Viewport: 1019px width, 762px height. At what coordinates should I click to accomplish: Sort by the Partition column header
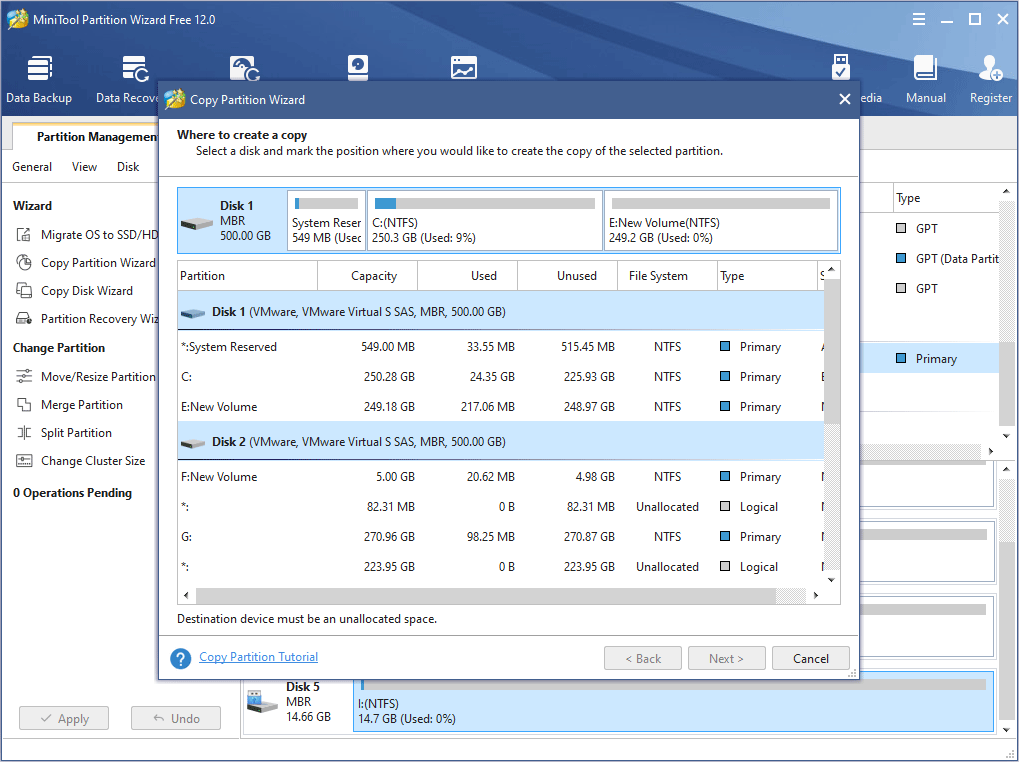248,276
